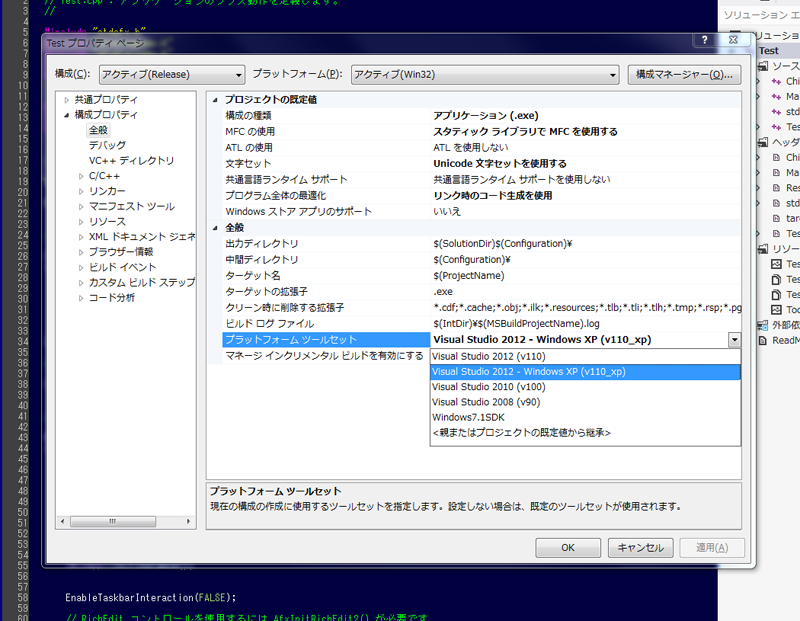Screen dimensions: 800x621
Task: Select 共通言語ランタイム サポート property row
Action: tap(481, 180)
